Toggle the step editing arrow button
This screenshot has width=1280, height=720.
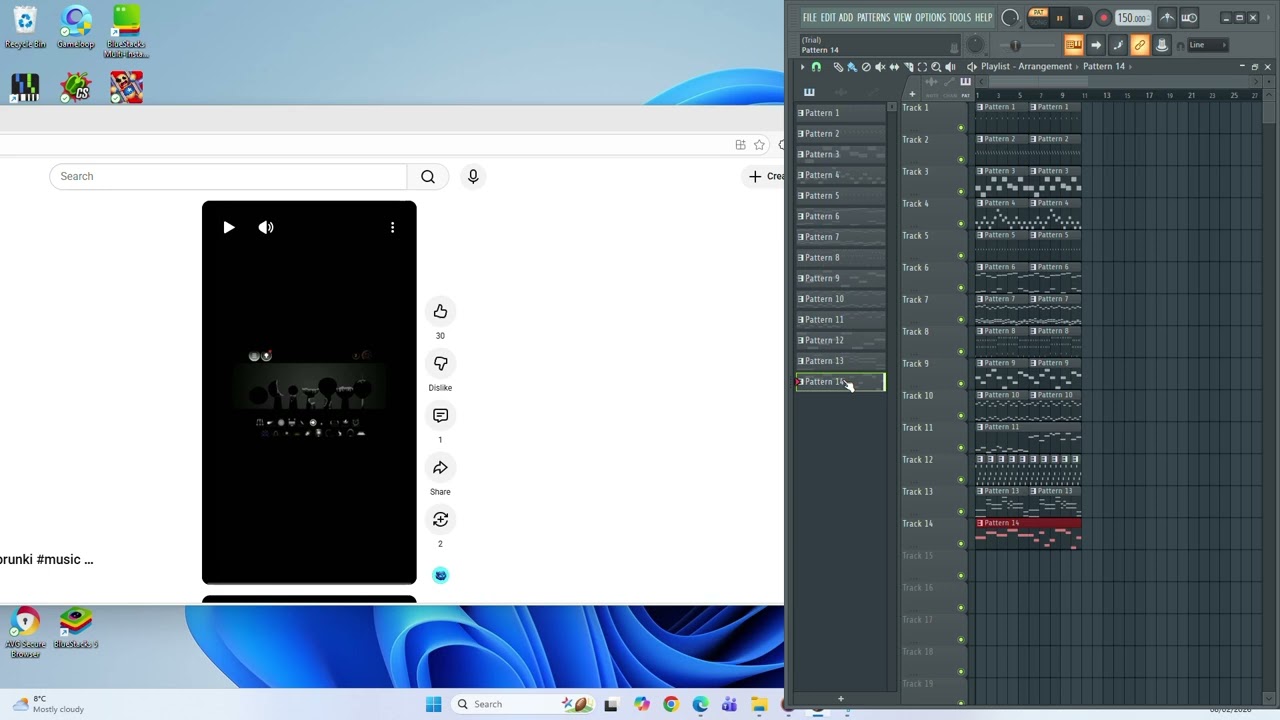click(1096, 45)
